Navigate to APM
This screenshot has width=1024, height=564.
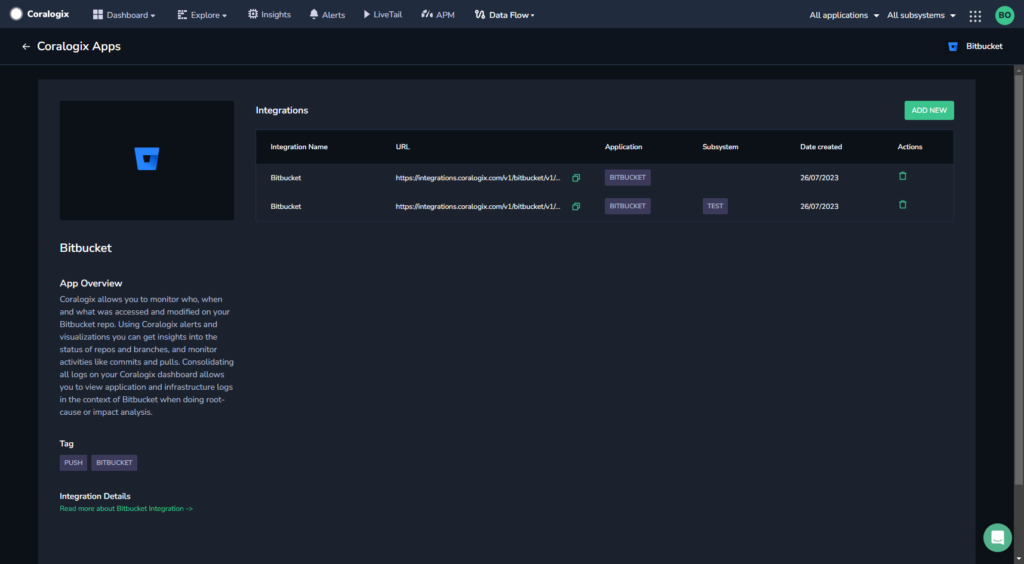[x=438, y=14]
